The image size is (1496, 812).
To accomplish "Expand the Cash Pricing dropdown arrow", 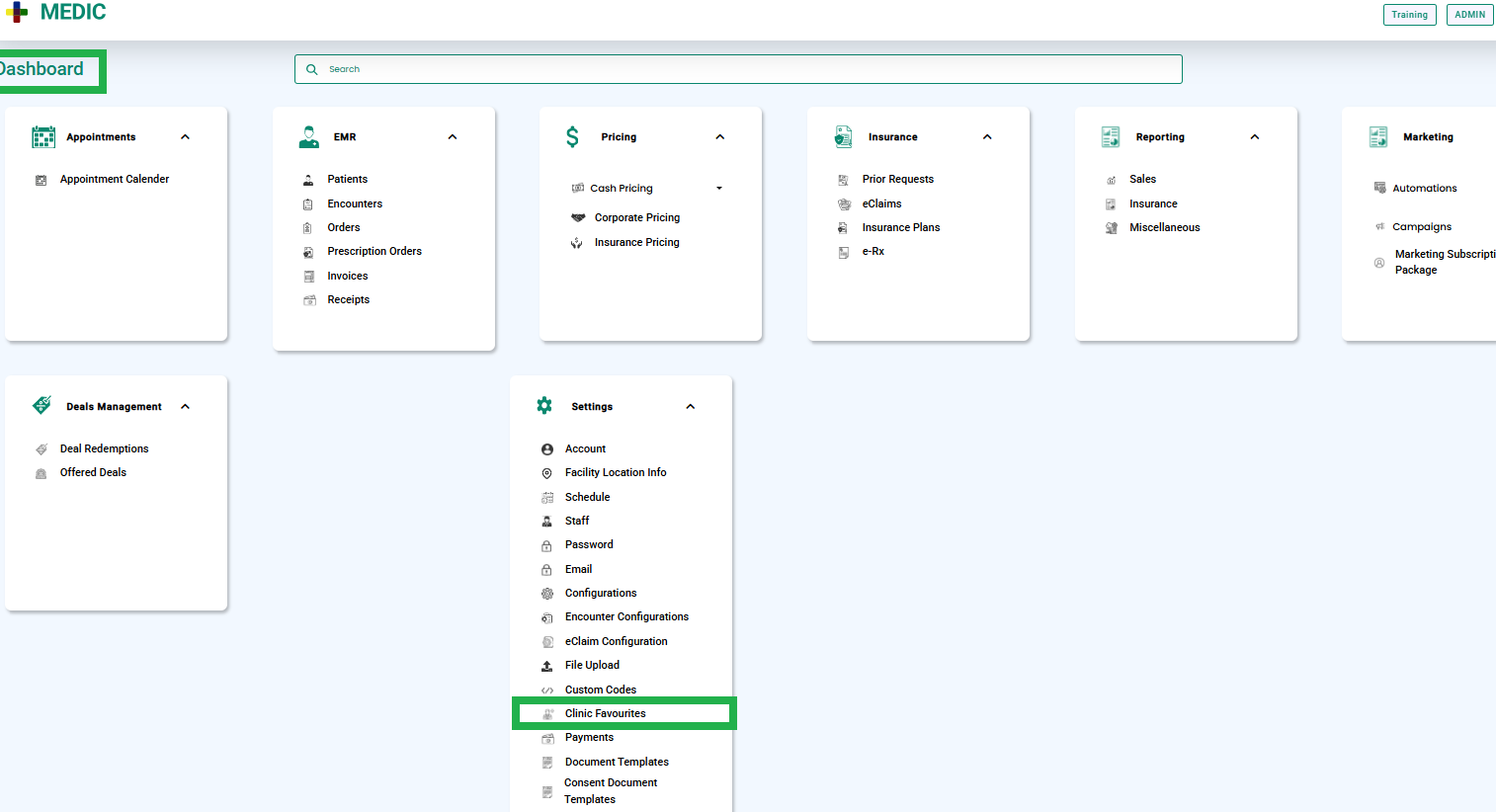I will [x=719, y=188].
